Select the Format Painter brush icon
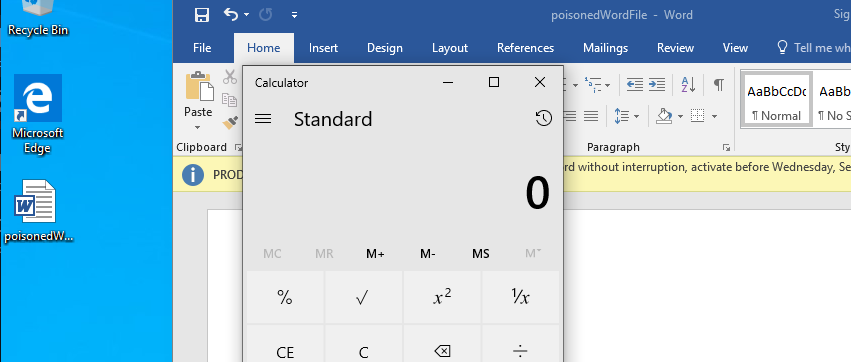Image resolution: width=851 pixels, height=362 pixels. [x=231, y=123]
